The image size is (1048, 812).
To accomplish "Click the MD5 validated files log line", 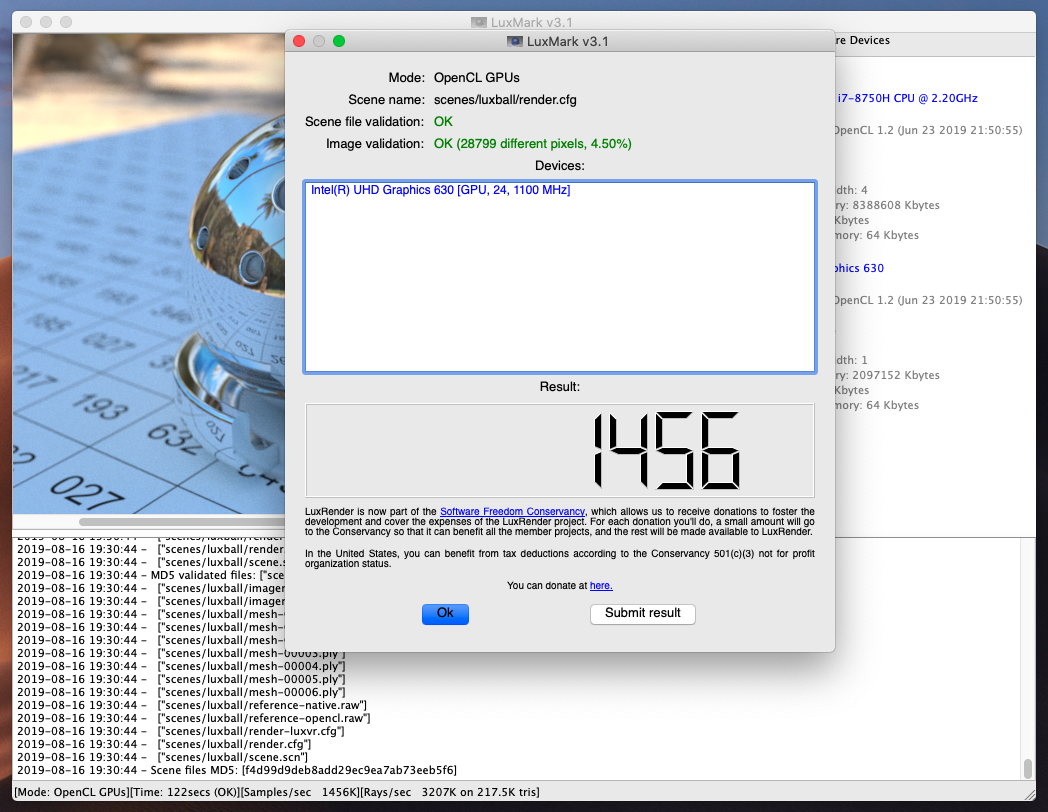I will tap(152, 575).
